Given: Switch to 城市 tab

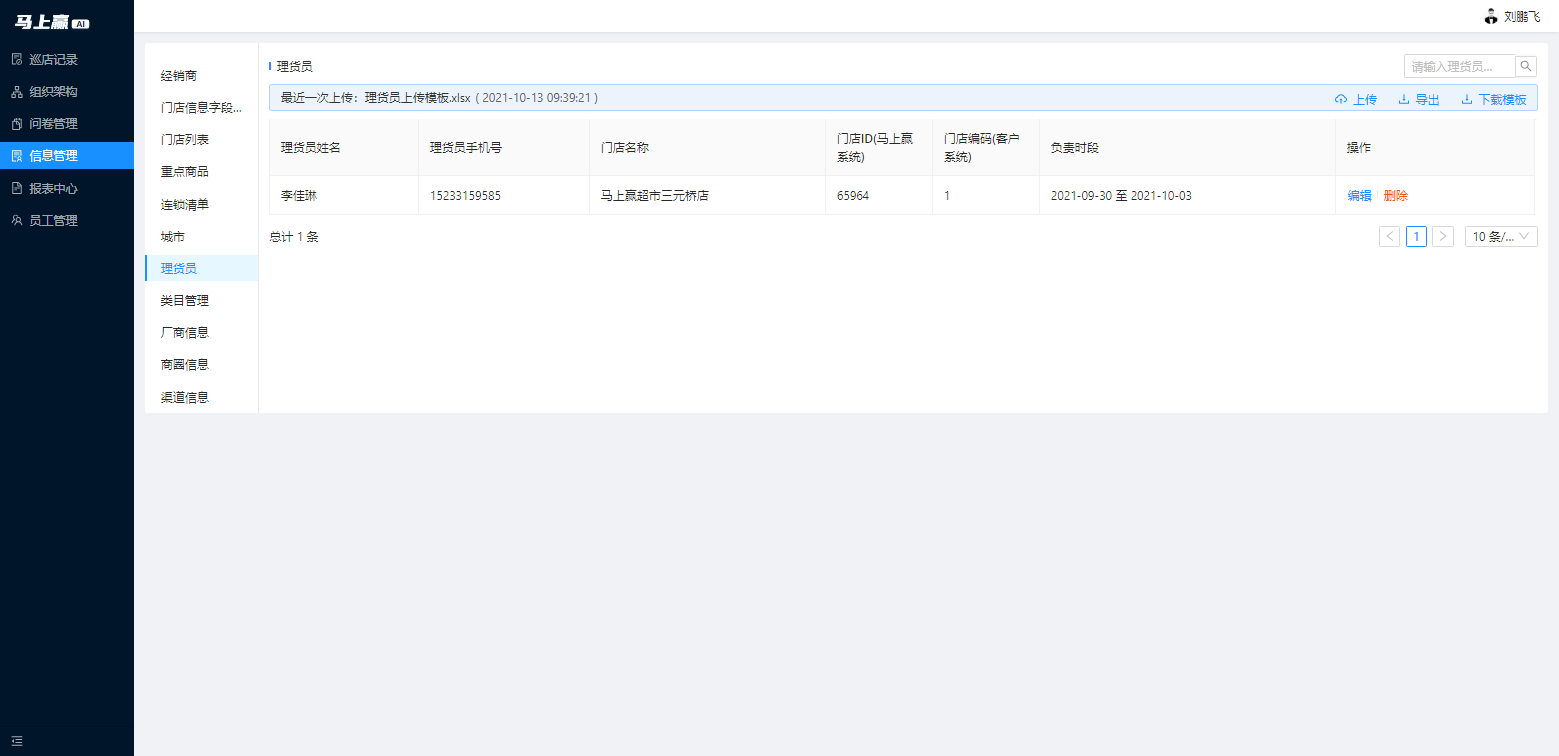Looking at the screenshot, I should (201, 237).
